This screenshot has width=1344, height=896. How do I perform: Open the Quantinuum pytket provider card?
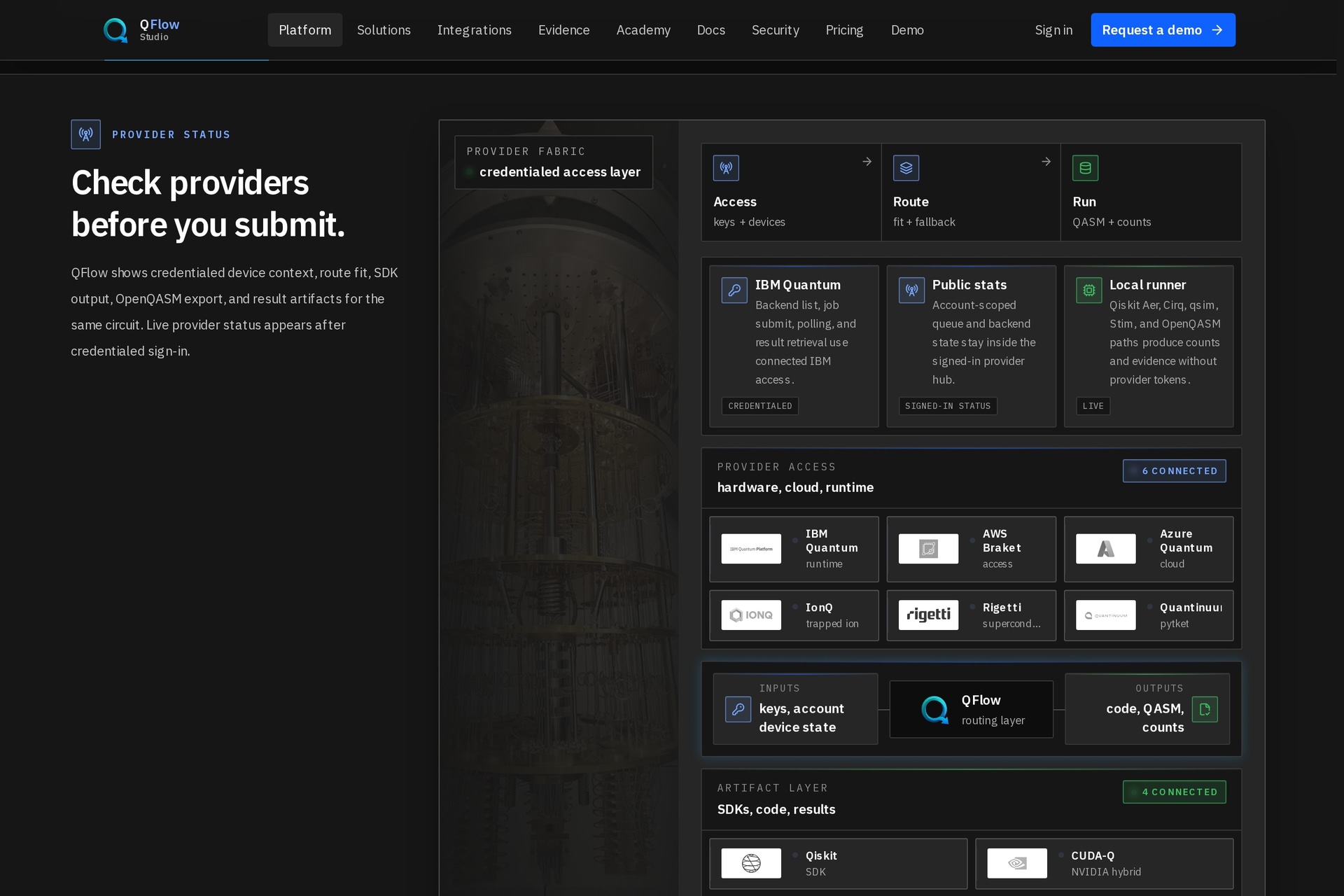point(1148,615)
